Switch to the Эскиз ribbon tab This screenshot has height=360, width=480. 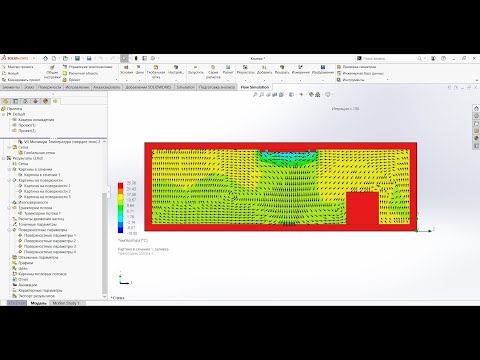(x=29, y=87)
